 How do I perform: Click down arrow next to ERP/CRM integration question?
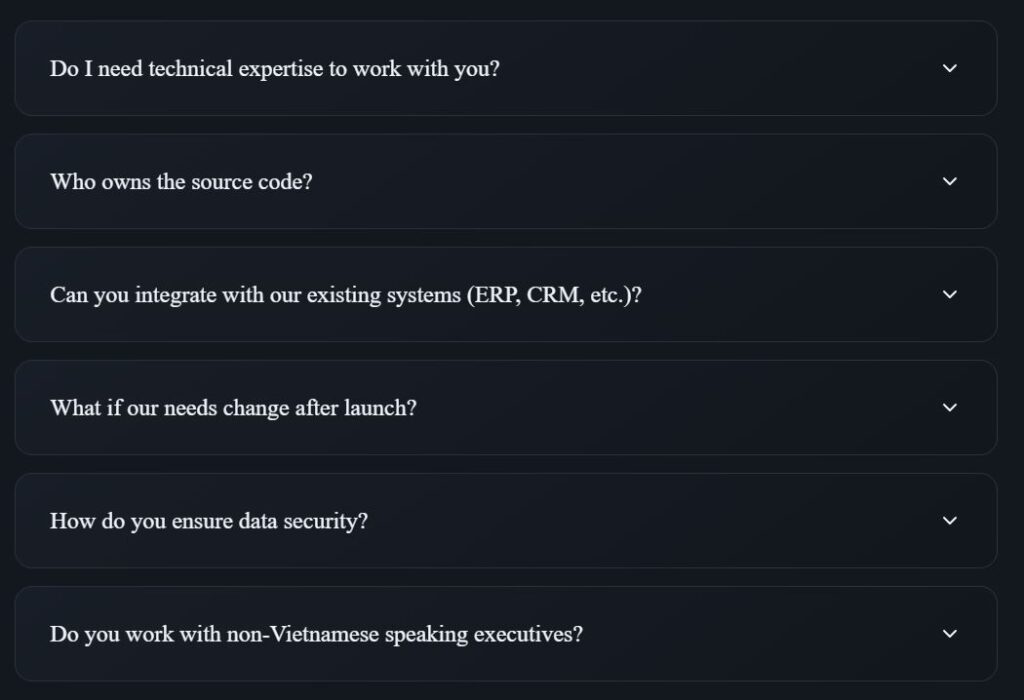(950, 294)
